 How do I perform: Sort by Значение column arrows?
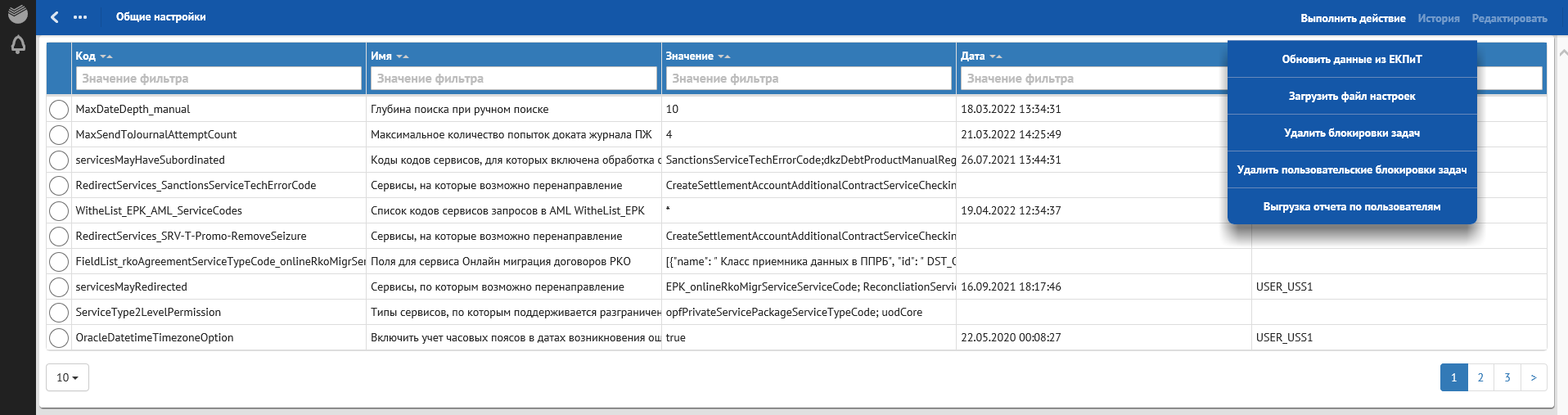pyautogui.click(x=724, y=56)
